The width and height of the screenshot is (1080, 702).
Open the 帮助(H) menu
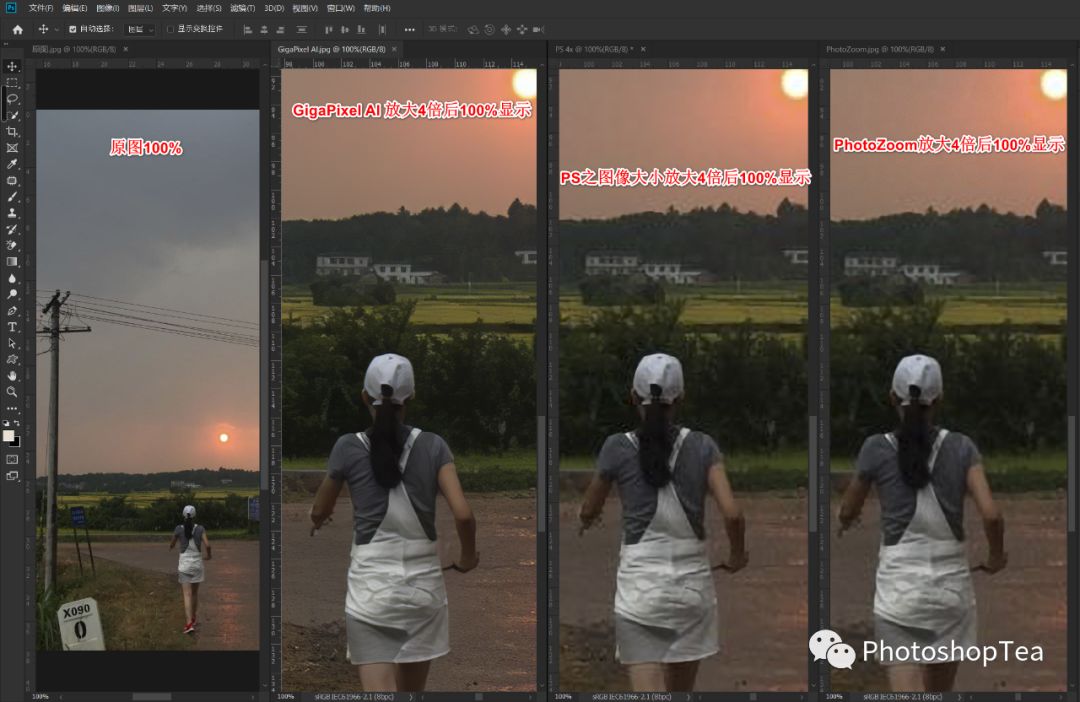pyautogui.click(x=377, y=8)
